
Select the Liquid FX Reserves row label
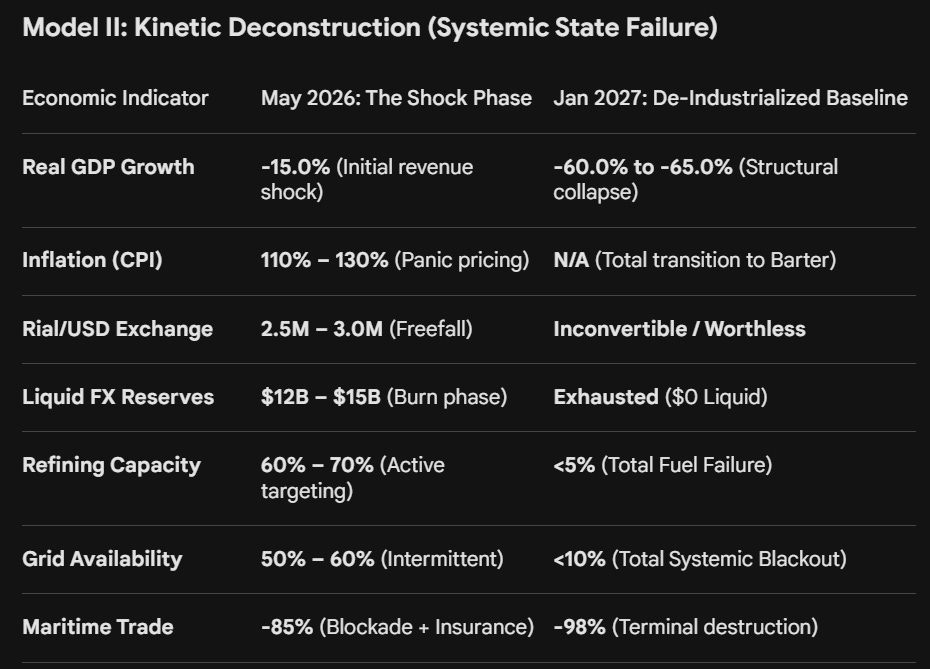(118, 397)
